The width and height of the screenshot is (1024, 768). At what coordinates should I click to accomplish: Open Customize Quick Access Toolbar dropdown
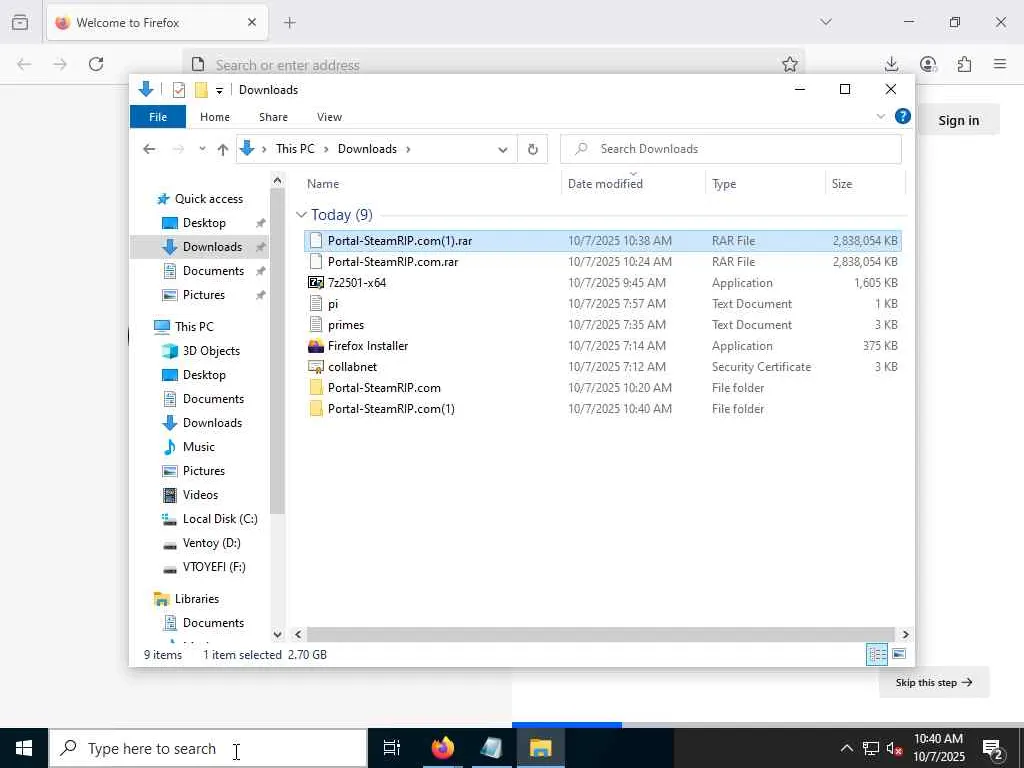click(x=219, y=91)
